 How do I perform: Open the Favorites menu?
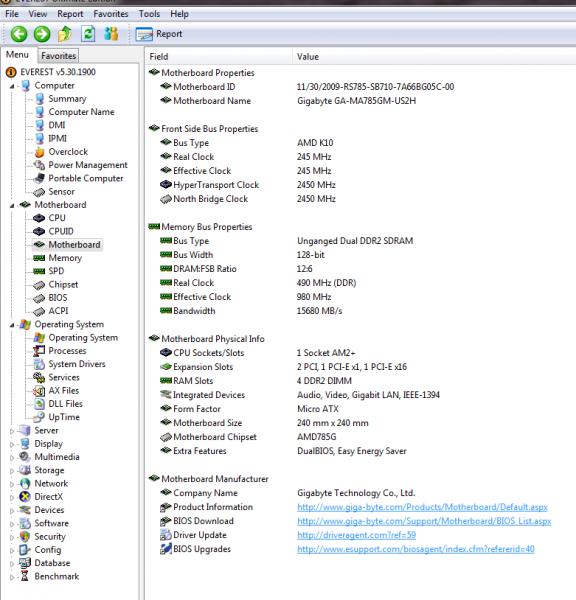pyautogui.click(x=111, y=14)
